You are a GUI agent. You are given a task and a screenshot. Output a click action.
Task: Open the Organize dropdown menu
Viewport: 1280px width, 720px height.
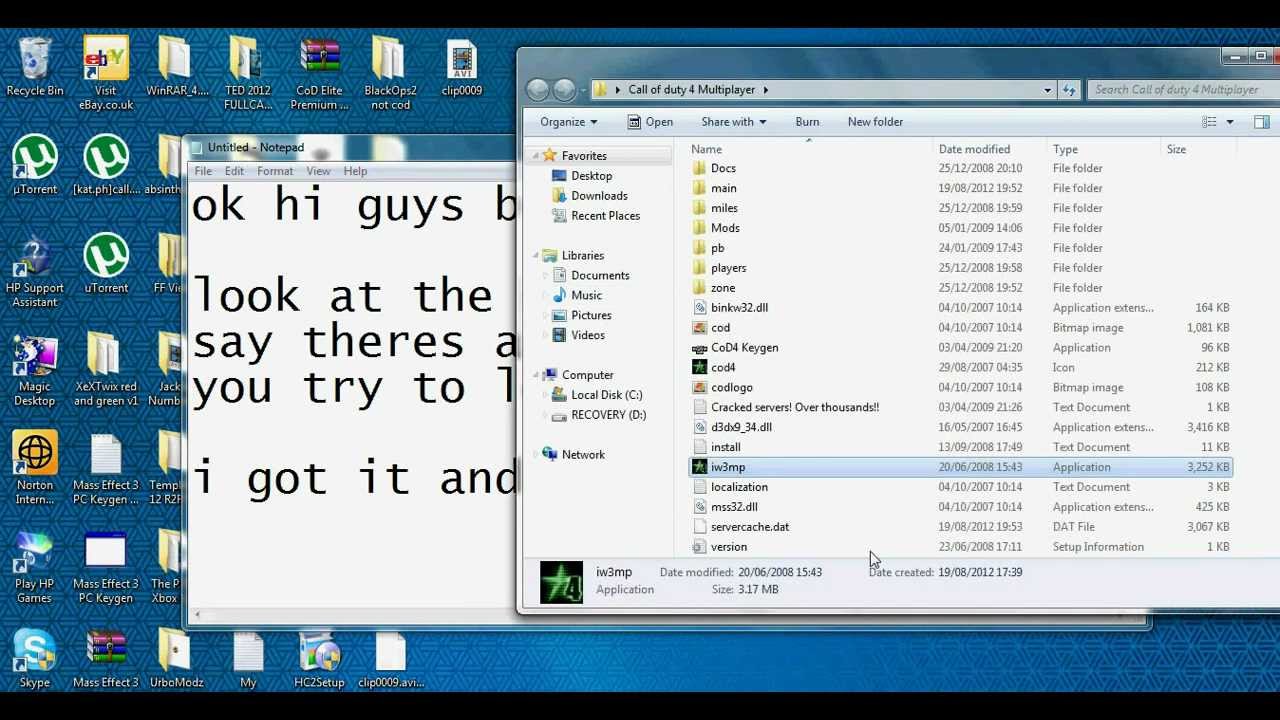pos(569,122)
